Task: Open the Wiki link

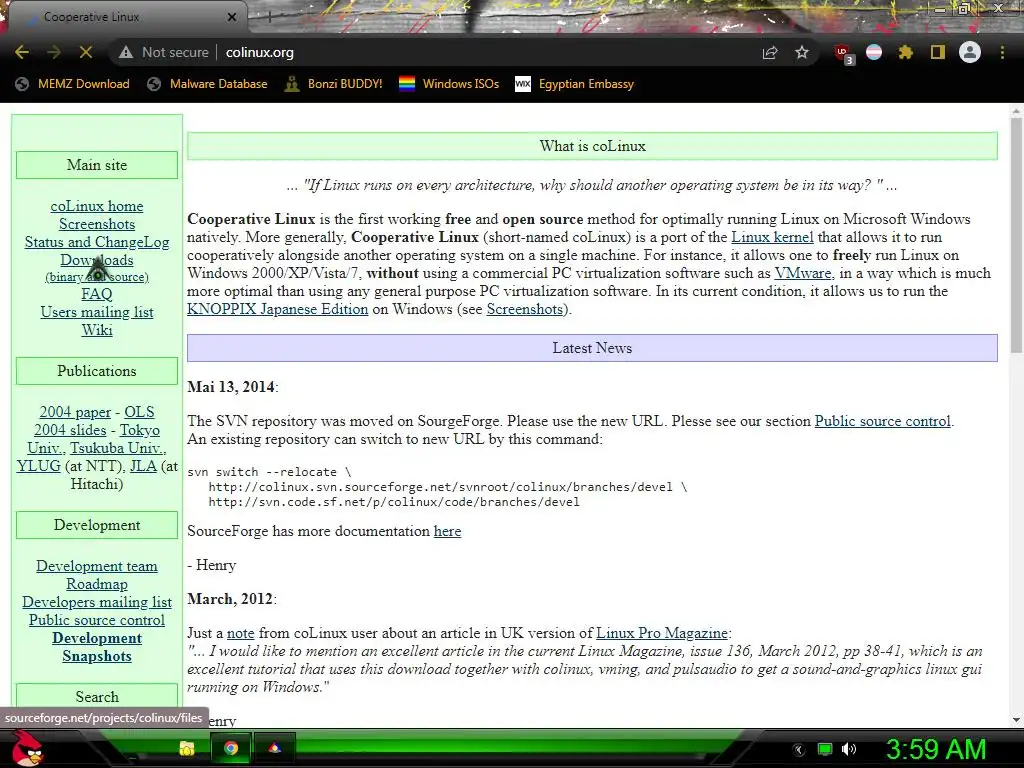Action: (97, 330)
